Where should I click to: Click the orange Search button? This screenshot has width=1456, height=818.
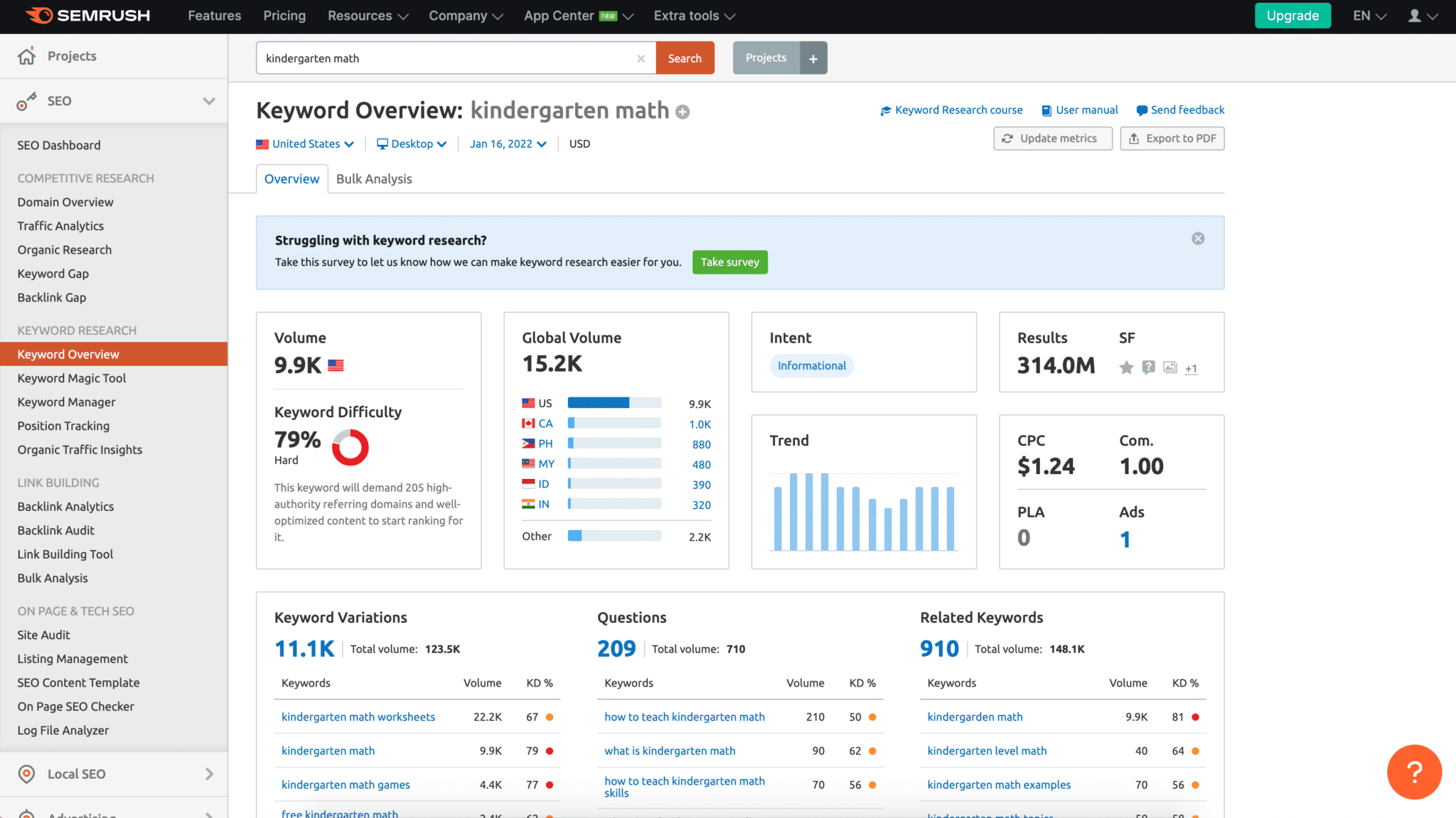click(685, 58)
